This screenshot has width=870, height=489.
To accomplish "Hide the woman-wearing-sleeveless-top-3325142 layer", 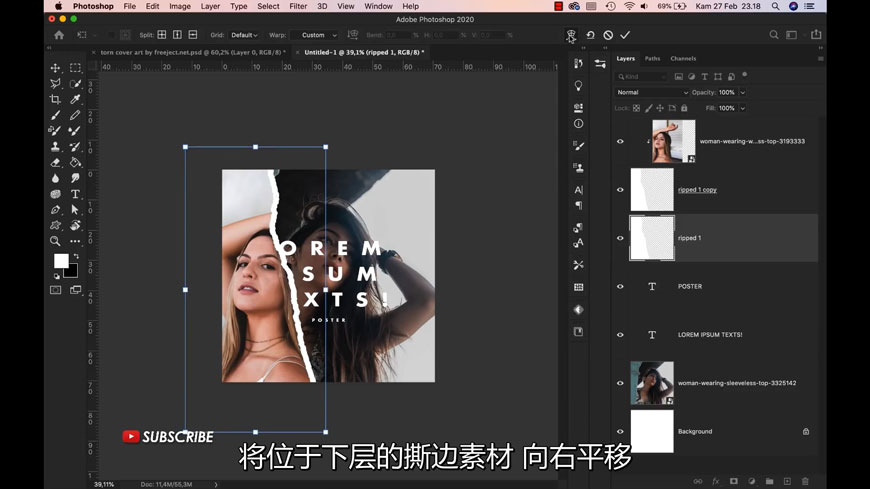I will point(620,383).
